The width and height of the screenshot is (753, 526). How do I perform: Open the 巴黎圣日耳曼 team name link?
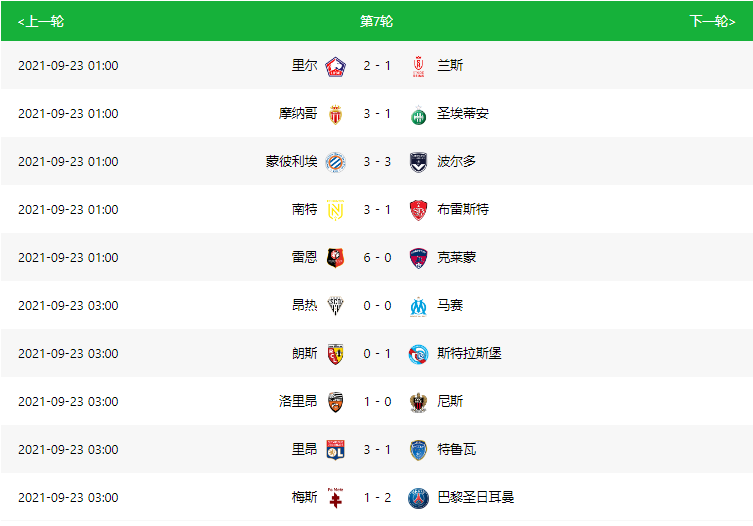tap(475, 497)
